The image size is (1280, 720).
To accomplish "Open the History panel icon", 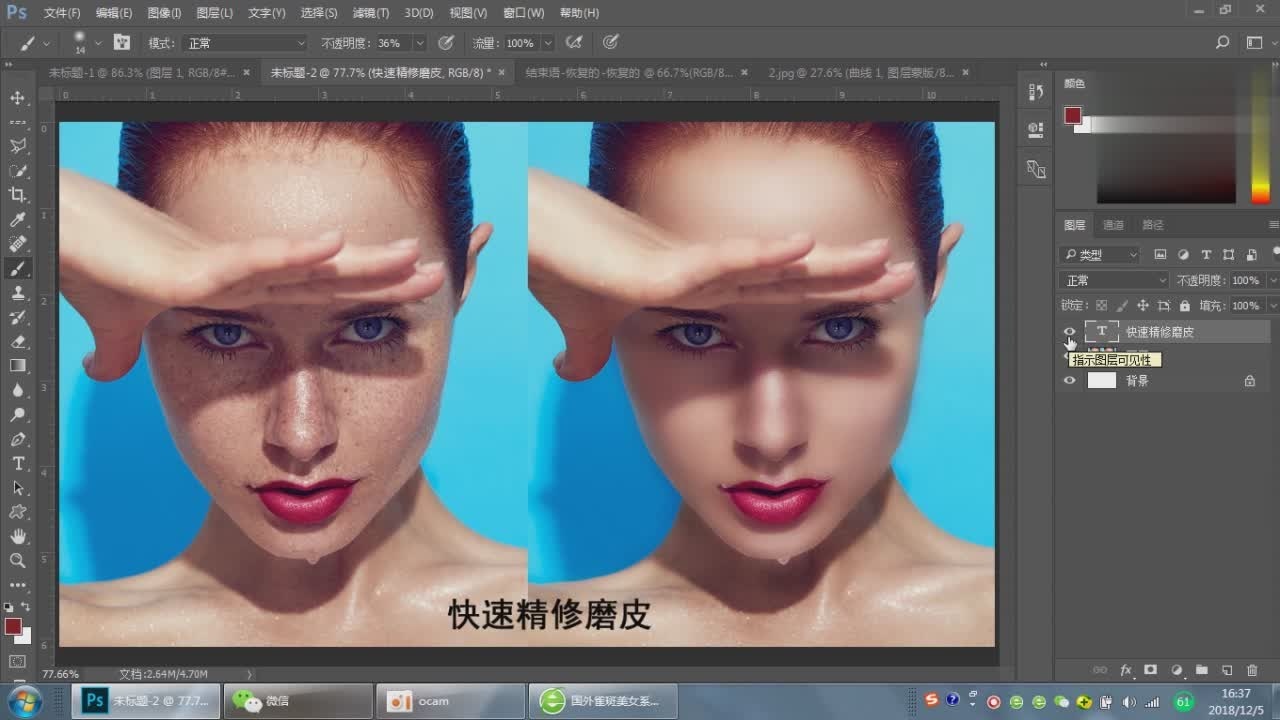I will click(x=1036, y=92).
